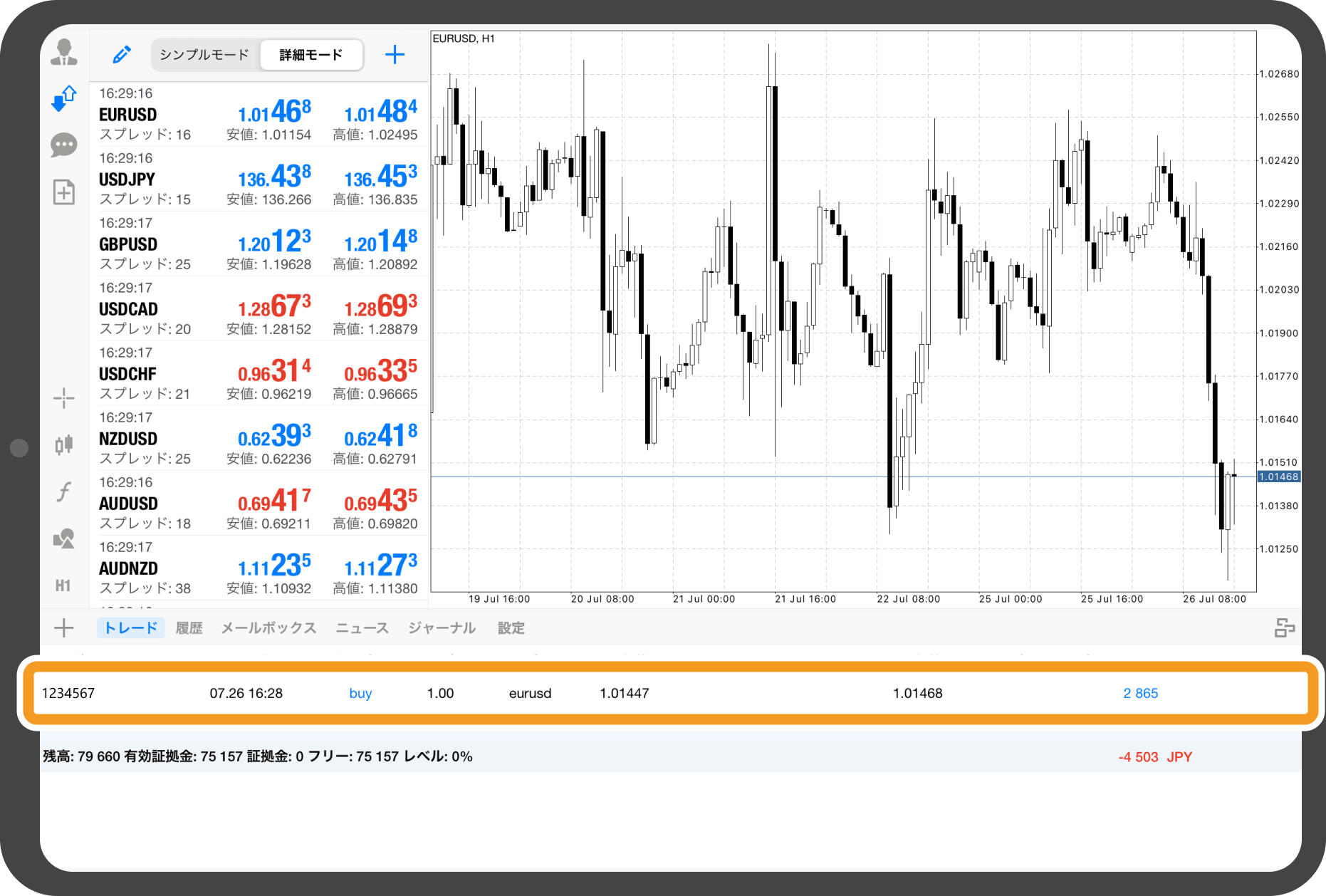Open the account profile icon
Viewport: 1326px width, 896px height.
tap(64, 53)
